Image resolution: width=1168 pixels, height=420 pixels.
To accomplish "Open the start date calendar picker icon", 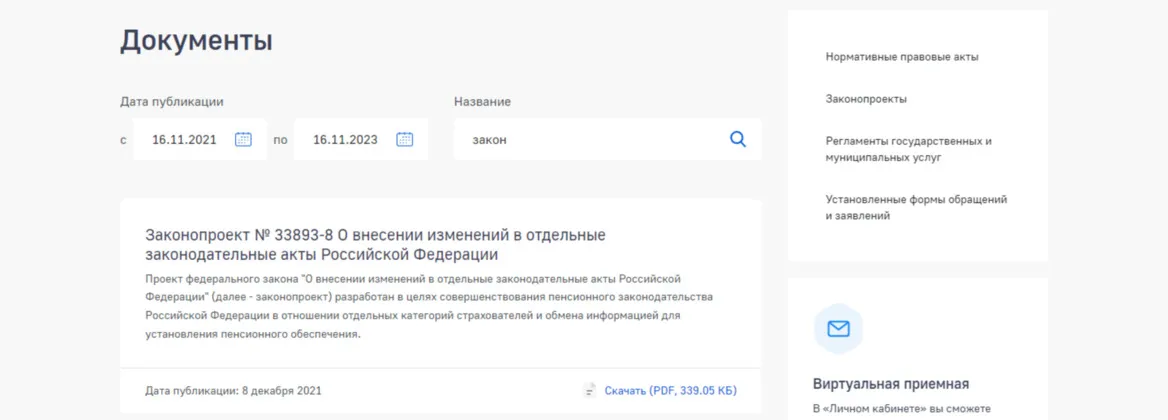I will coord(244,139).
